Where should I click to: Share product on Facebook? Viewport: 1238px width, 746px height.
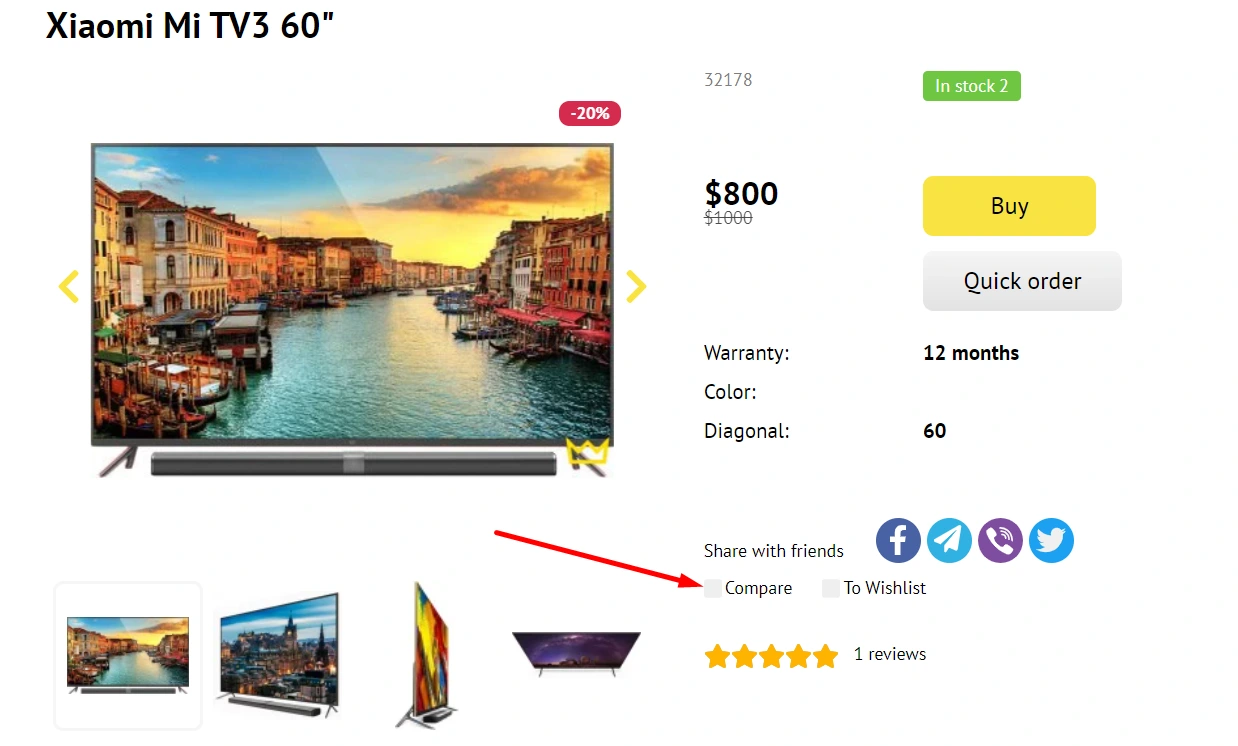click(898, 541)
